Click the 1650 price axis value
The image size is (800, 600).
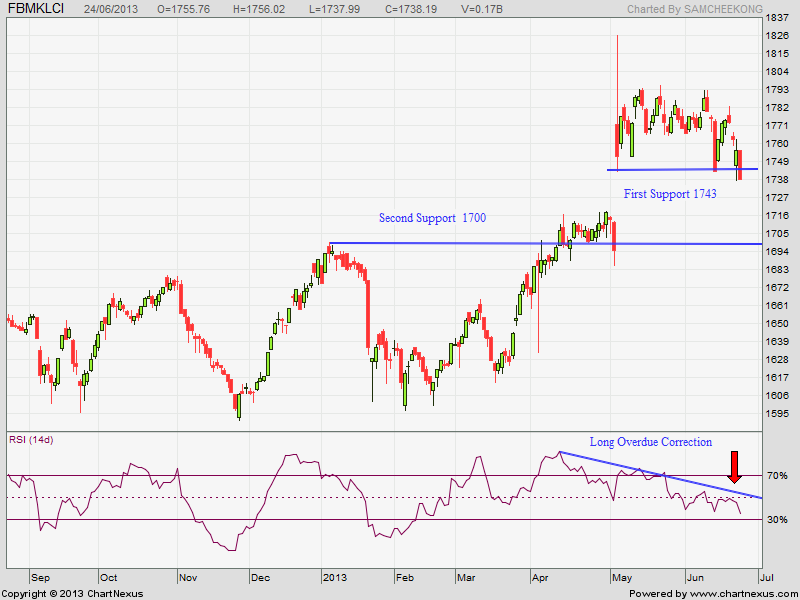tap(778, 323)
